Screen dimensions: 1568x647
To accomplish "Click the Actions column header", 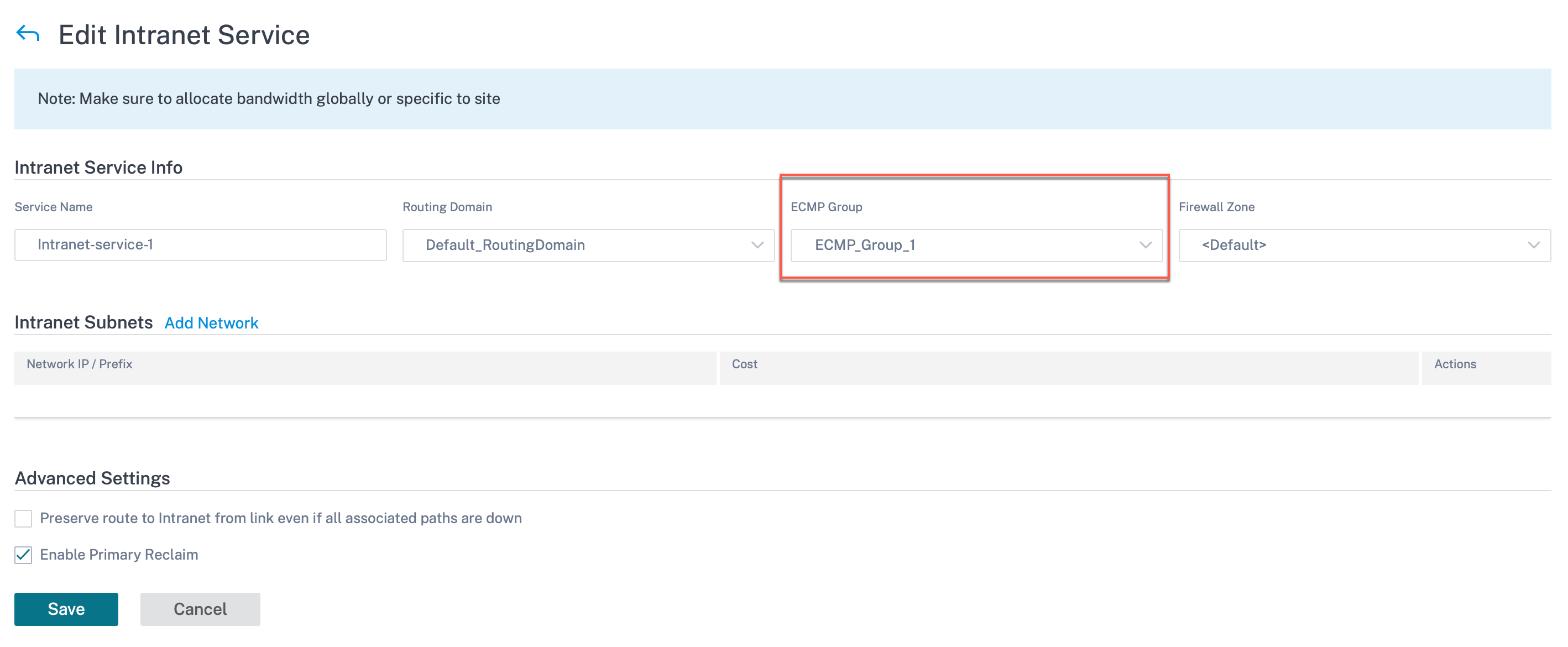I will tap(1486, 367).
